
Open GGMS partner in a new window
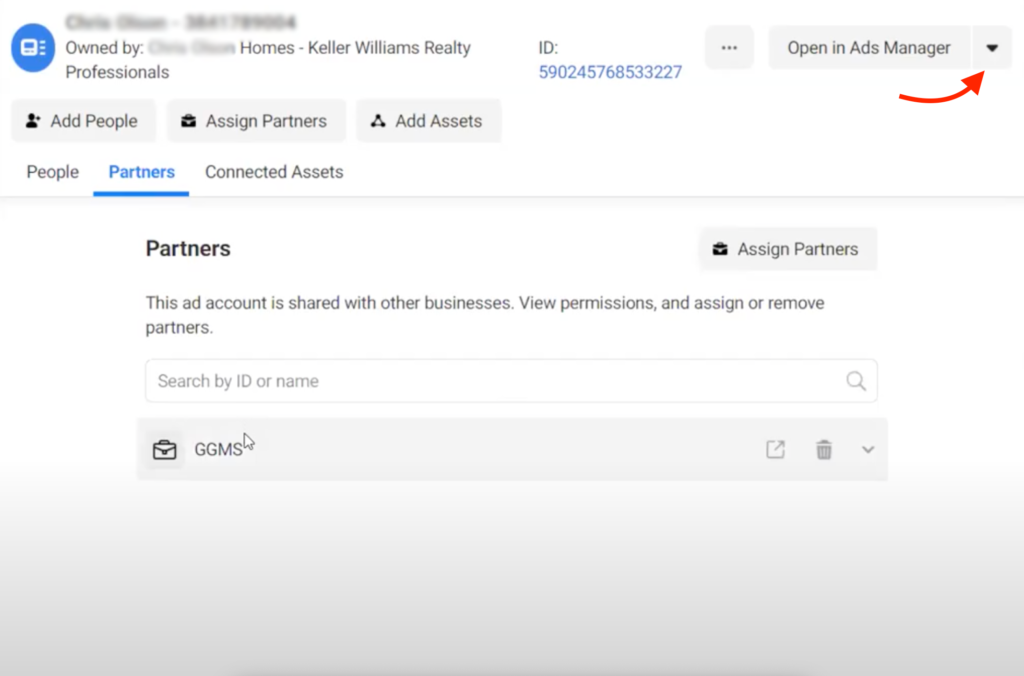point(775,450)
